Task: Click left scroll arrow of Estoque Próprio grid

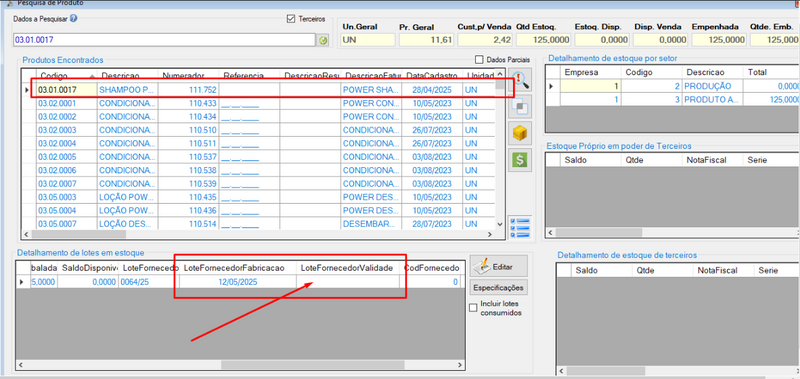Action: click(x=551, y=233)
